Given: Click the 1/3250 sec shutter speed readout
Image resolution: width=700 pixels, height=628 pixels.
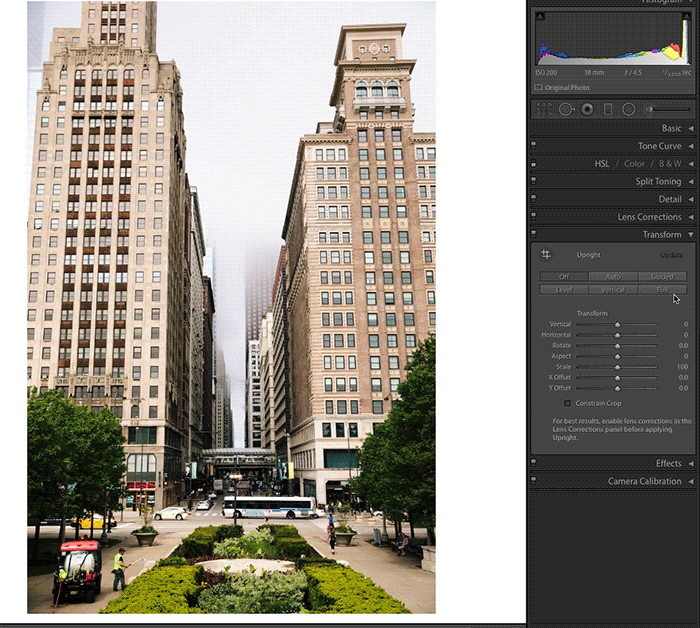Looking at the screenshot, I should [676, 73].
